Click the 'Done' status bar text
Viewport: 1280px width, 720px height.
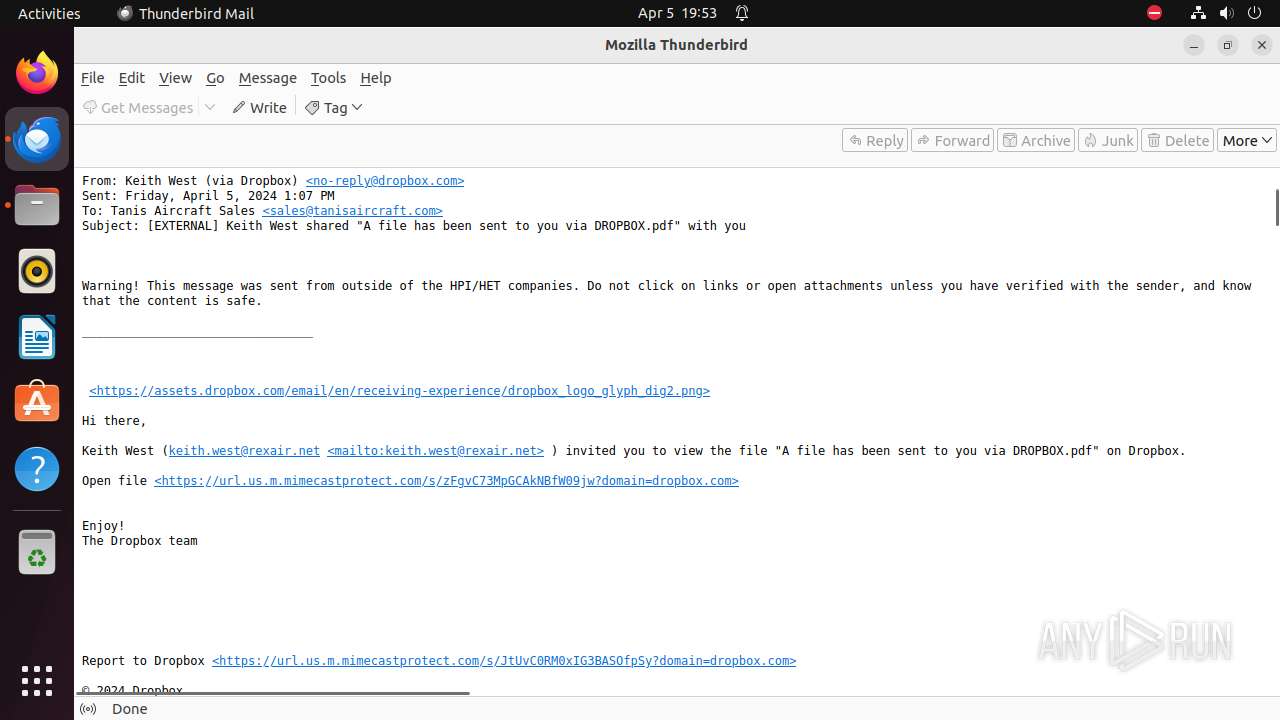pos(130,709)
